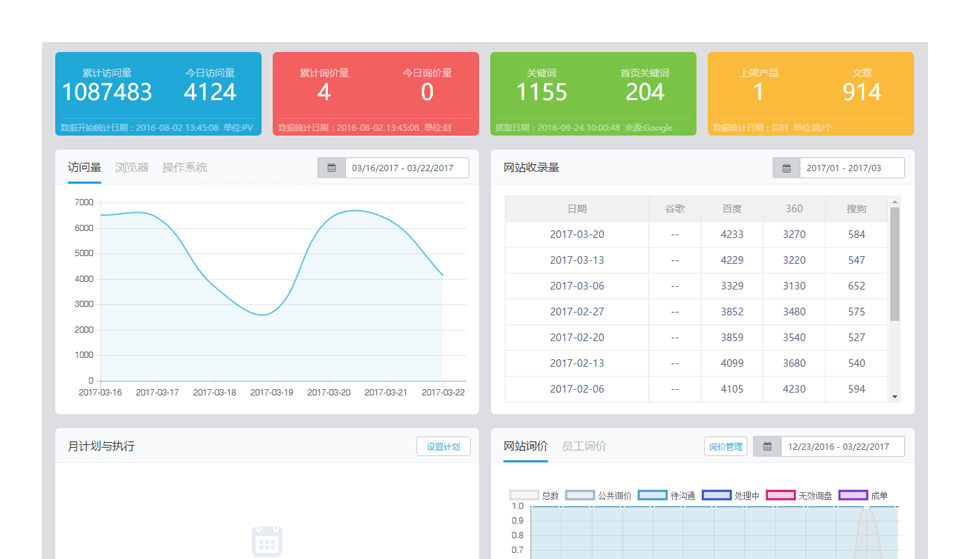Open month range 2017/01 - 2017/03 picker
Viewport: 972px width, 559px height.
[x=849, y=168]
